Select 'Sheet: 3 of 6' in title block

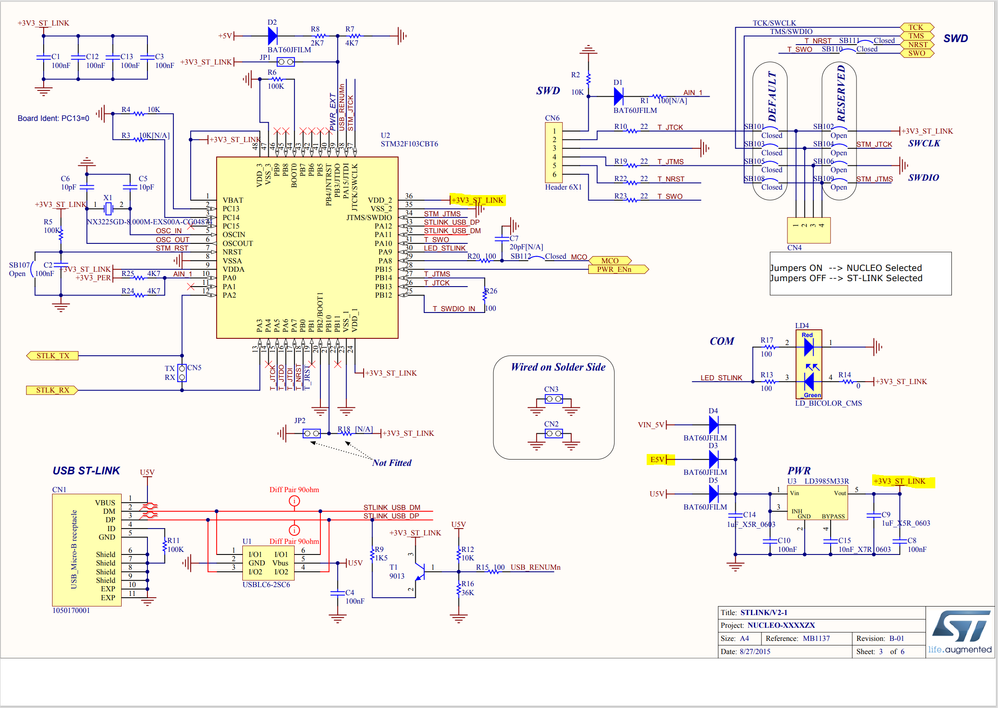point(880,651)
